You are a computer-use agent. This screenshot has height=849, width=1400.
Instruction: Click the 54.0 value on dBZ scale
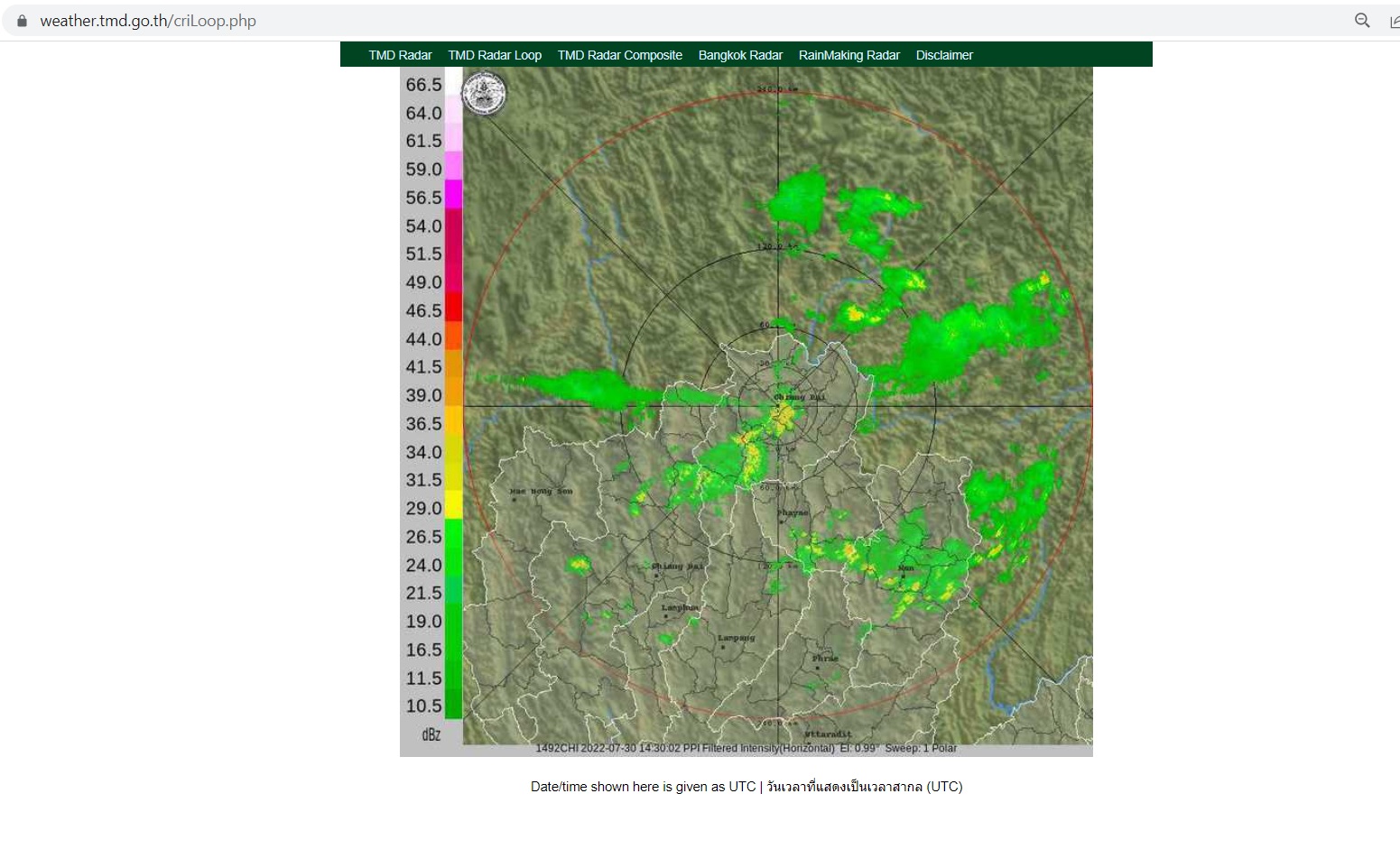[423, 226]
